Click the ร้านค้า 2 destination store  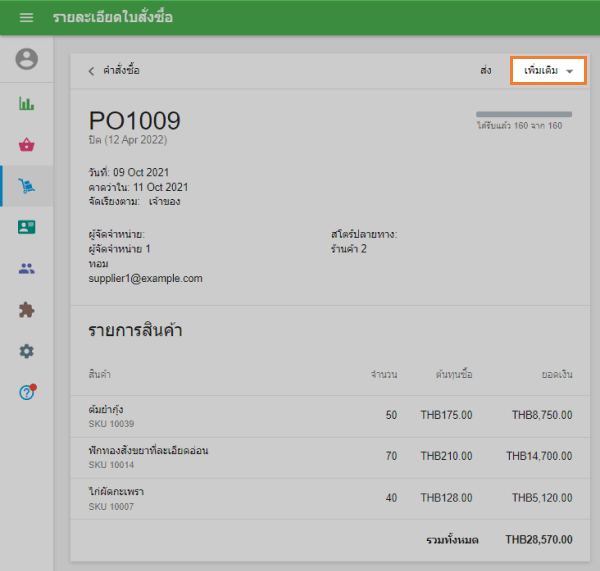point(349,248)
